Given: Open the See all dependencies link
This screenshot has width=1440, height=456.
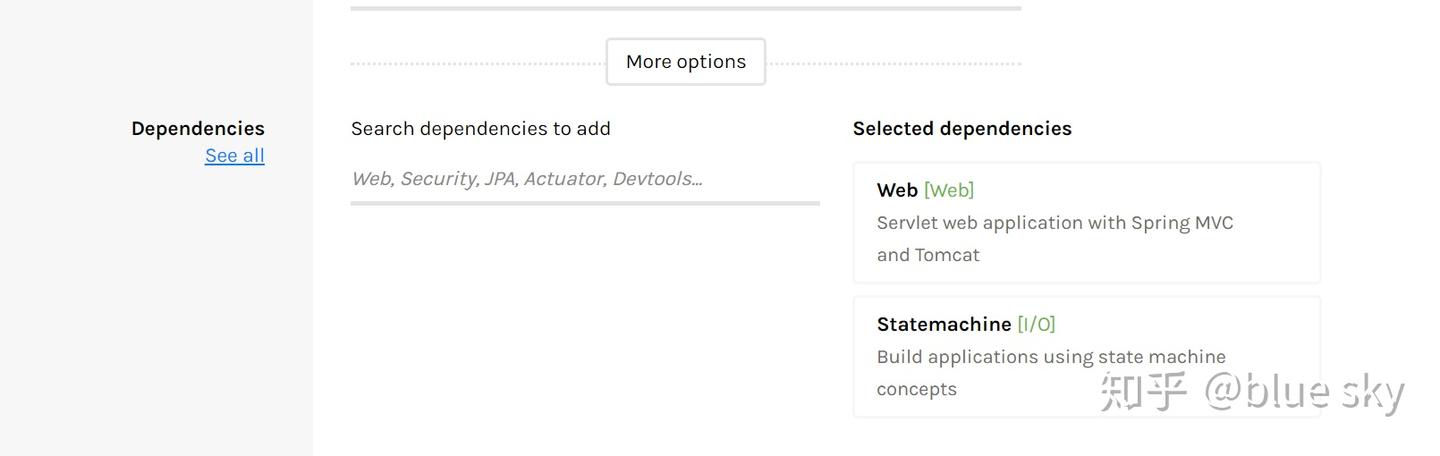Looking at the screenshot, I should [235, 155].
